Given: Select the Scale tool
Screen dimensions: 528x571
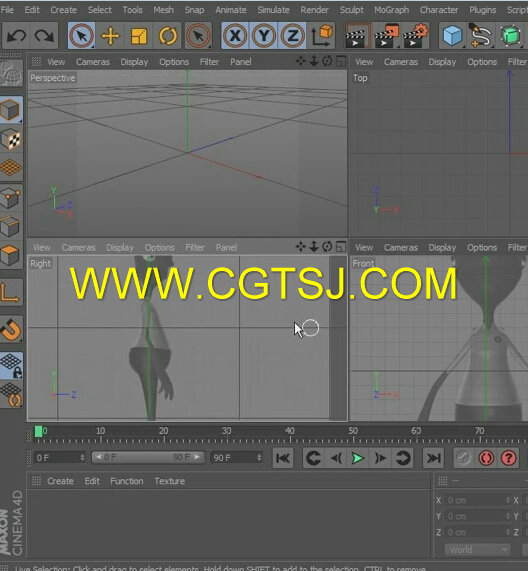Looking at the screenshot, I should pos(139,36).
